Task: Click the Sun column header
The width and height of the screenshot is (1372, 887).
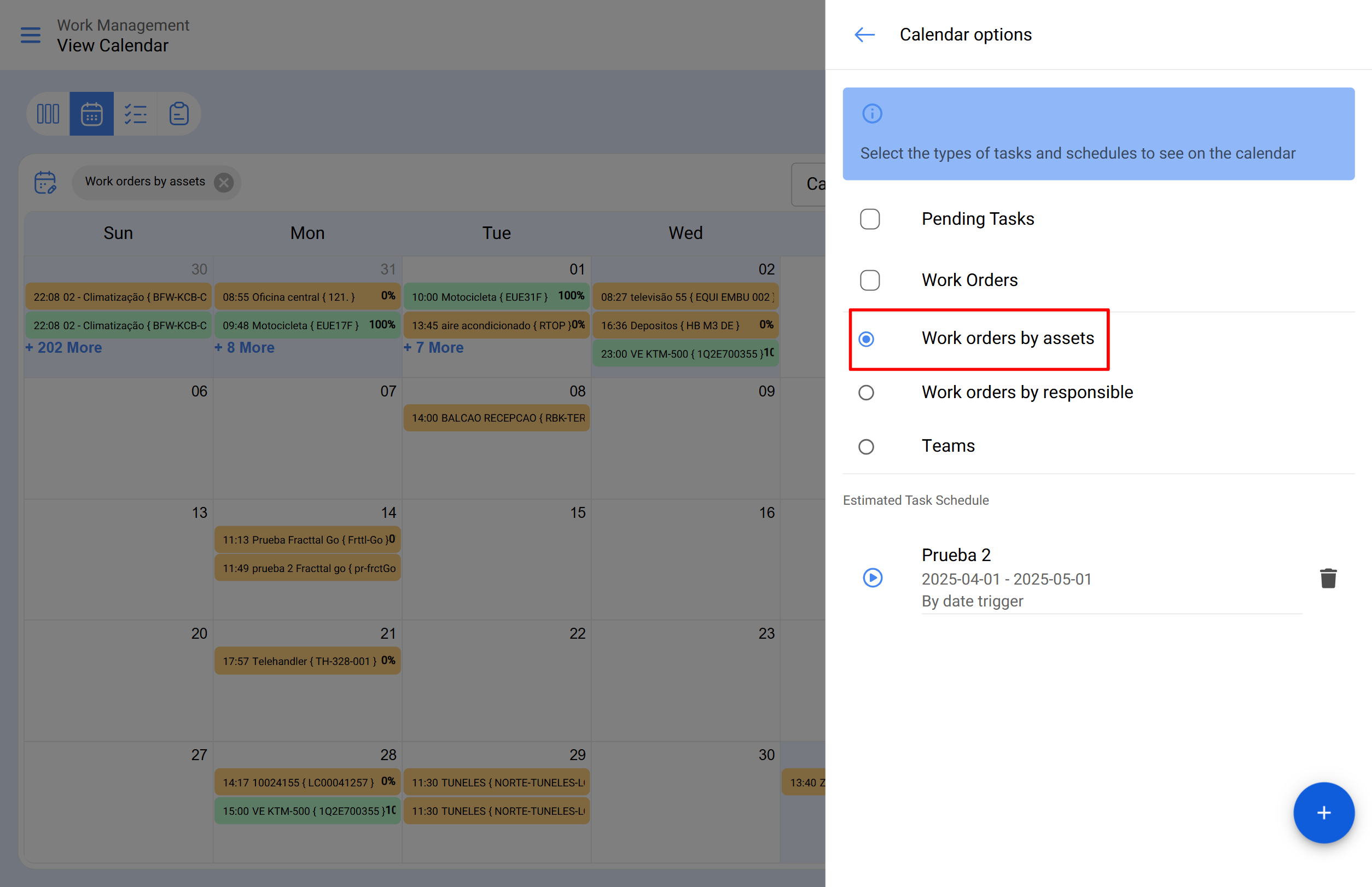Action: click(x=118, y=233)
